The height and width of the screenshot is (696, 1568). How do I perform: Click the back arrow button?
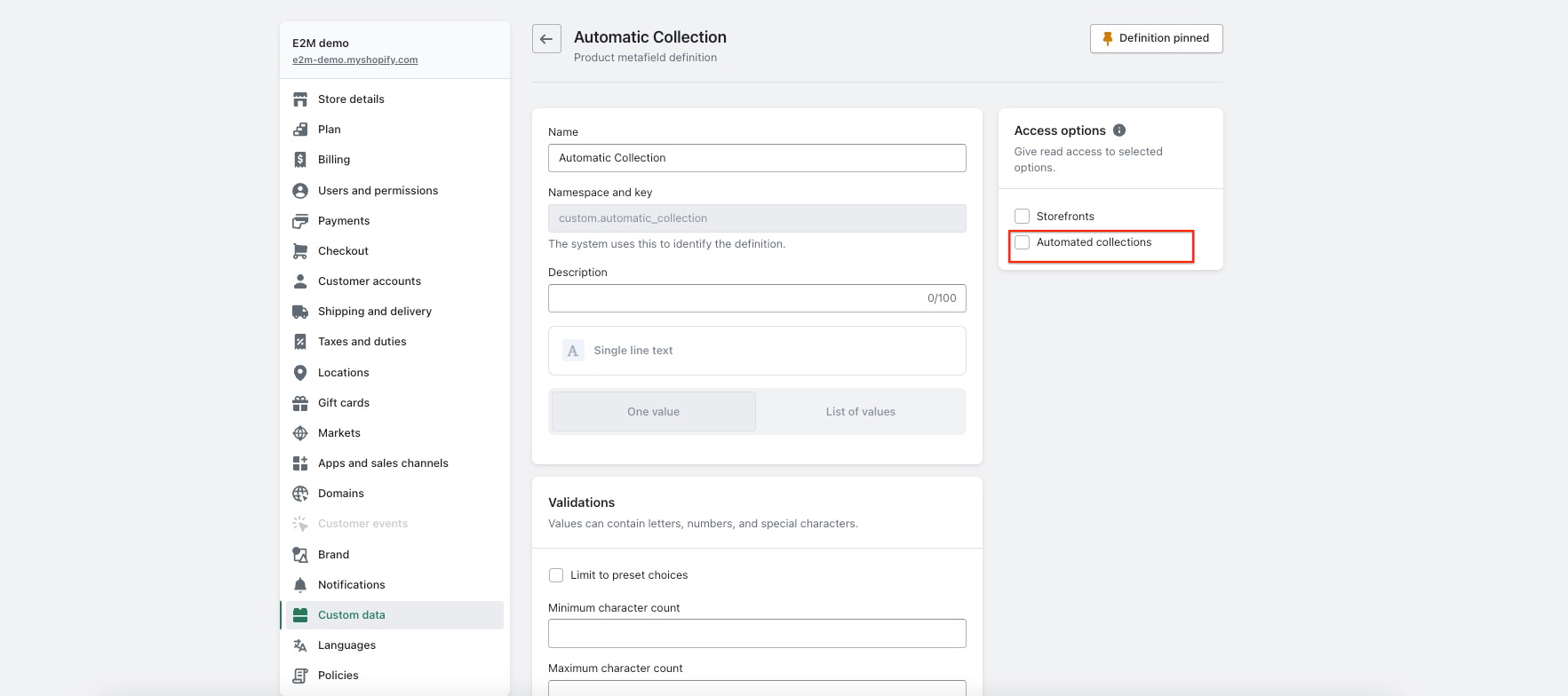pos(546,39)
